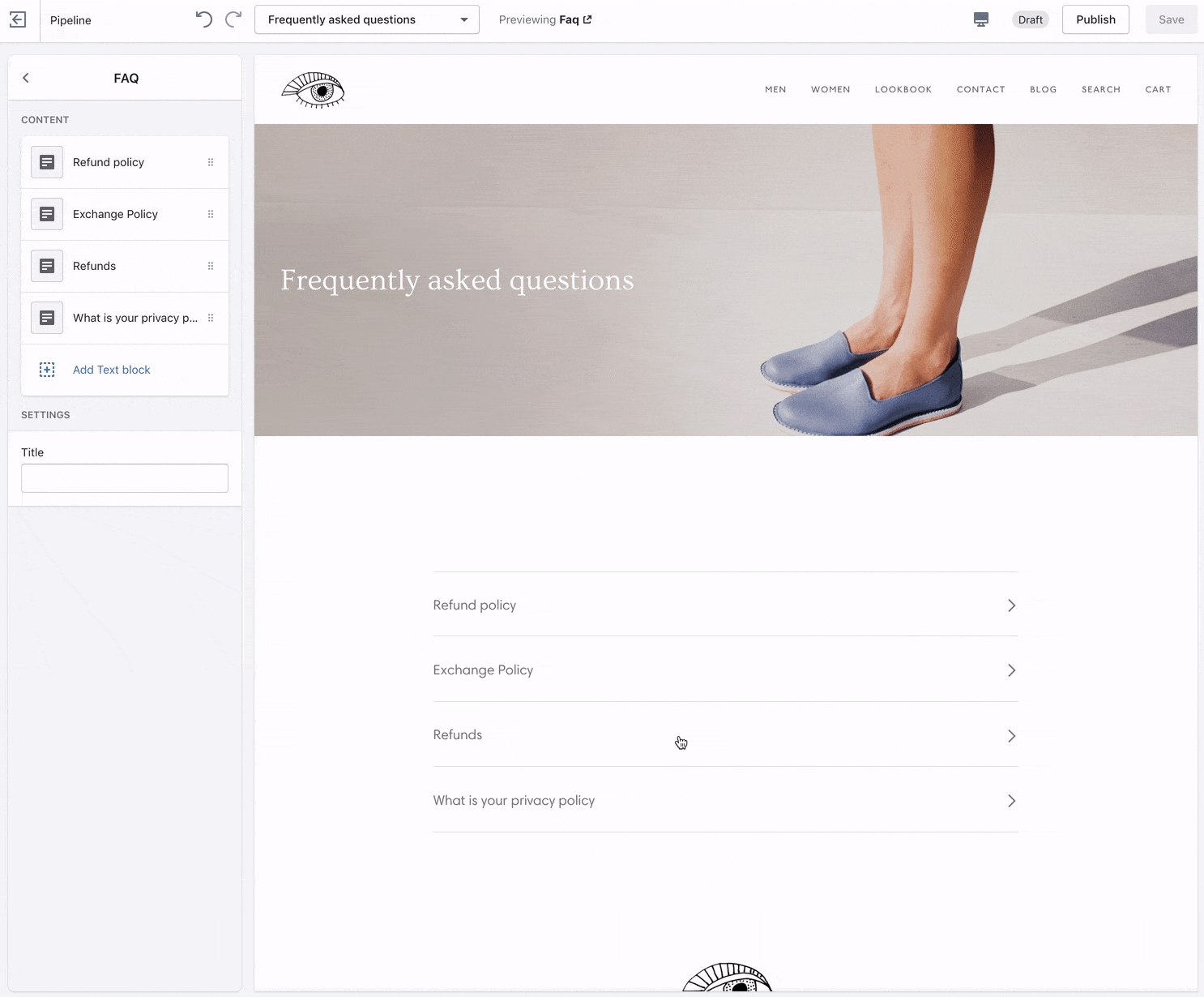Screen dimensions: 1204x997
Task: Click the eye logo in store header
Action: coord(313,90)
